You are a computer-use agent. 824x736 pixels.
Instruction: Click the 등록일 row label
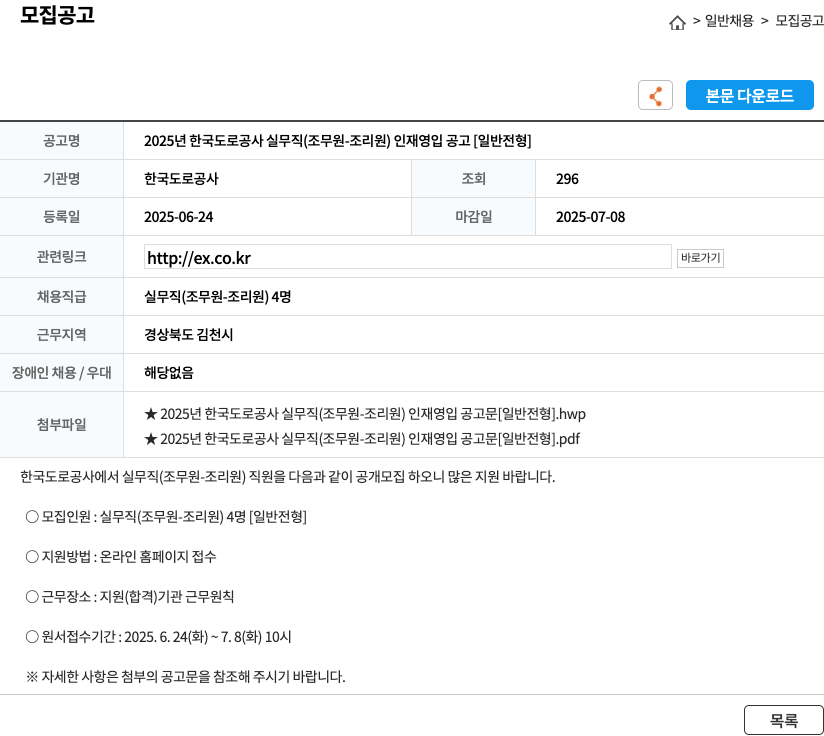61,216
